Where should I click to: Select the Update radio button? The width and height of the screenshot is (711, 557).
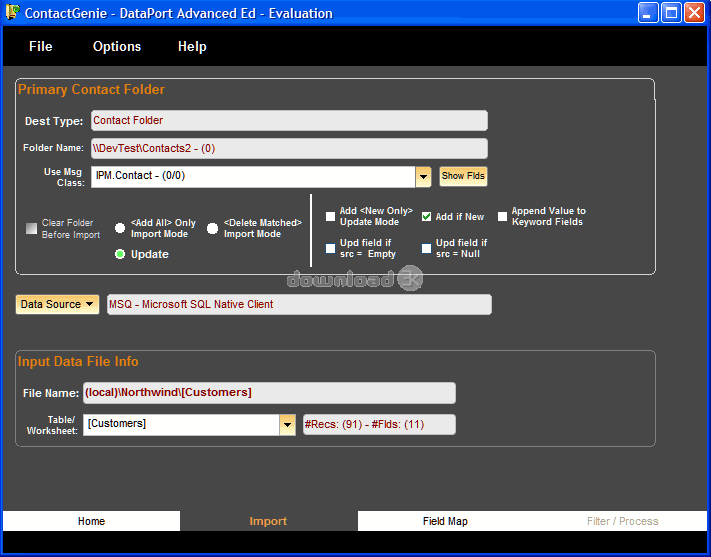click(x=120, y=254)
